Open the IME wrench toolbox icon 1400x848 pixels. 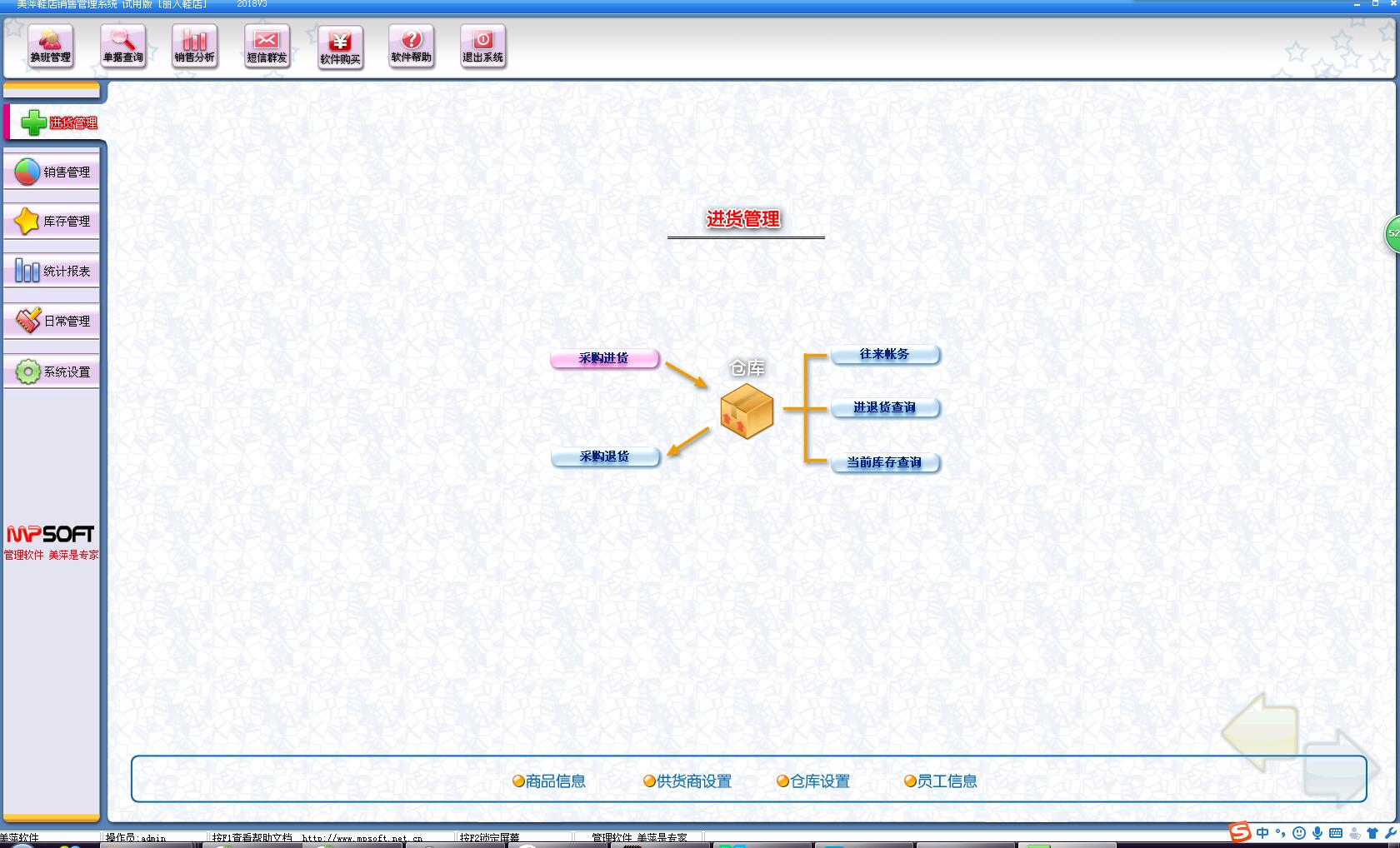click(x=1390, y=833)
